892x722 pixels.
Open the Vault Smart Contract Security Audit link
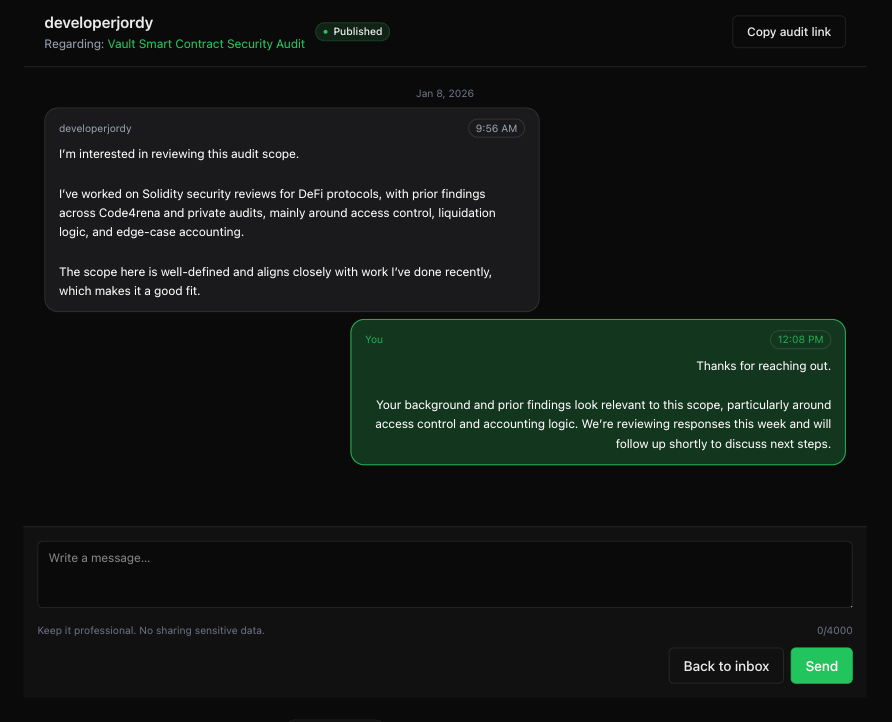[206, 44]
